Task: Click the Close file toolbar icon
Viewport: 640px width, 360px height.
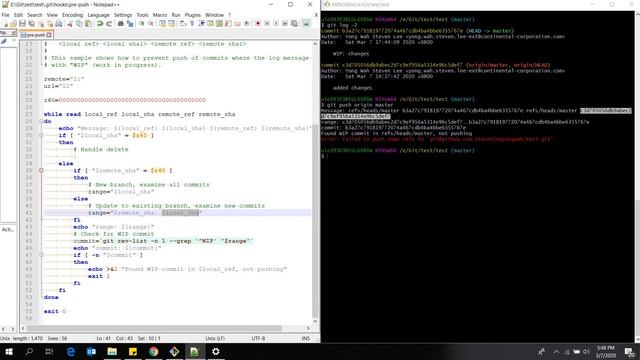Action: [x=41, y=24]
